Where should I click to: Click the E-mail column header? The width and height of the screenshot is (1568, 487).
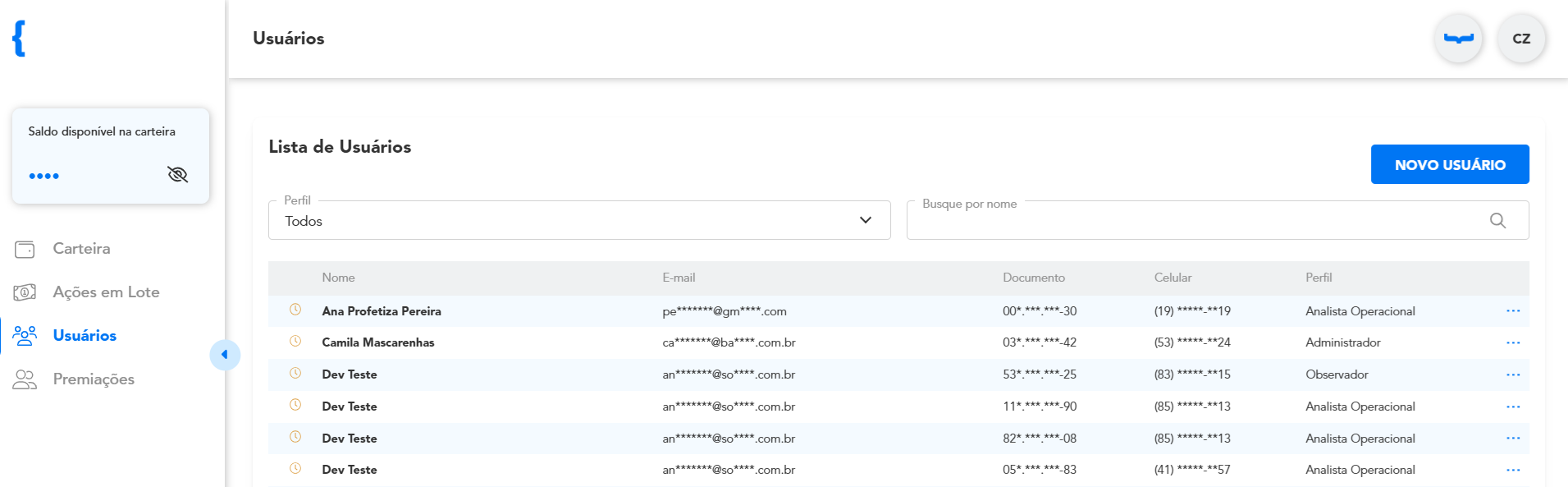pyautogui.click(x=679, y=278)
